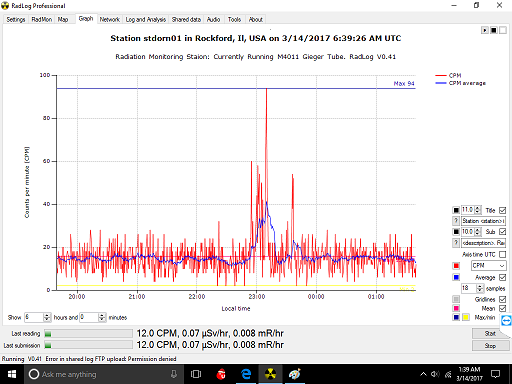Click the black square button at graph top-right
The image size is (512, 384).
click(494, 30)
